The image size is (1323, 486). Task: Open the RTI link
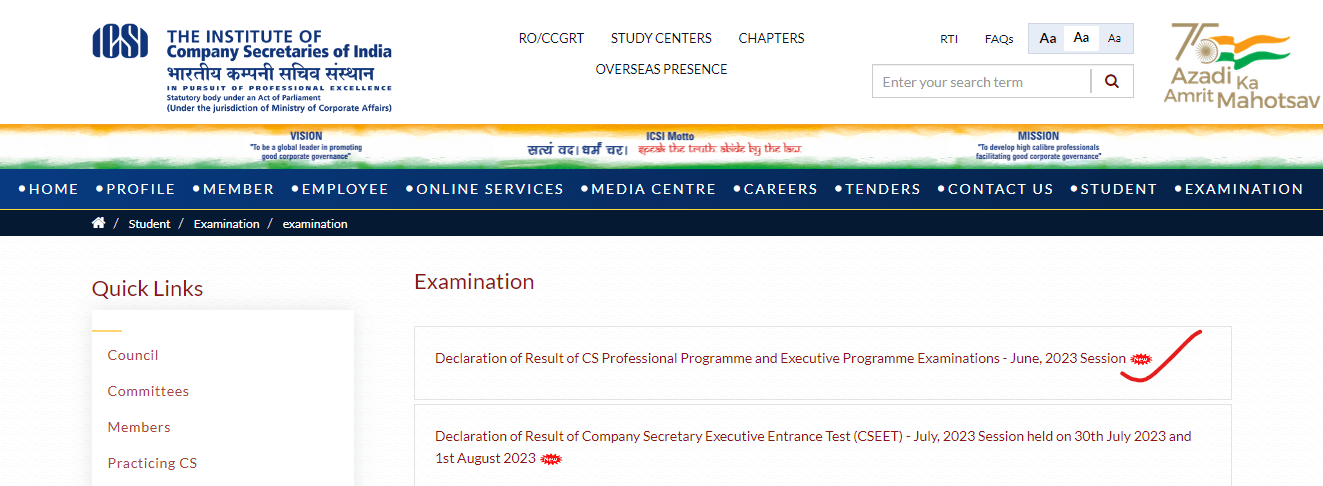(949, 39)
